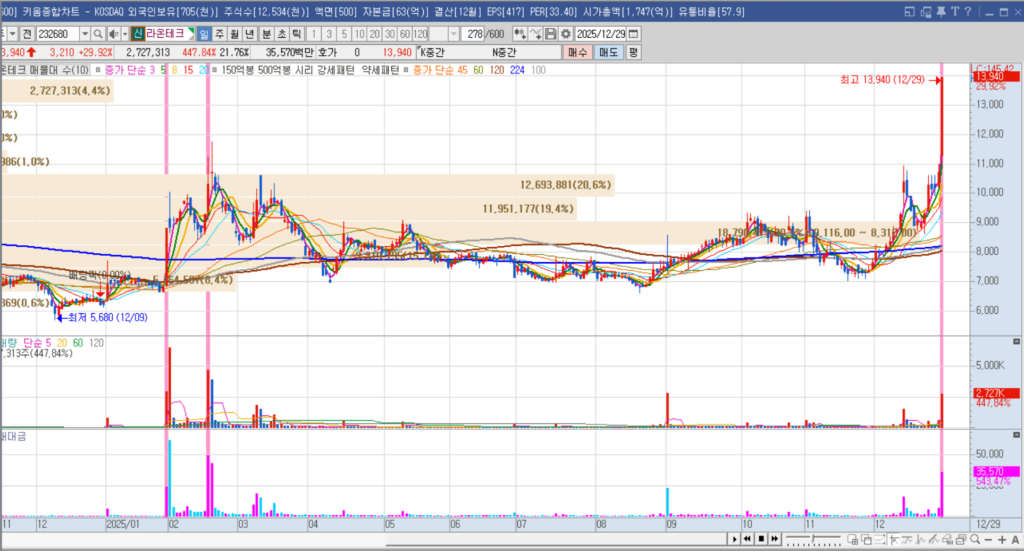Click the save chart floppy disk icon
Screen dimensions: 1024x551
tap(550, 34)
